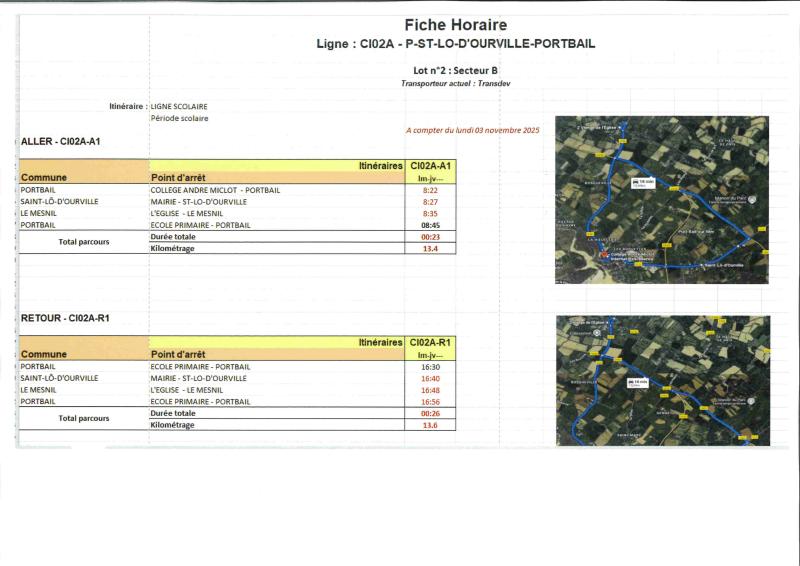Click the ALLER route satellite map

coord(662,200)
